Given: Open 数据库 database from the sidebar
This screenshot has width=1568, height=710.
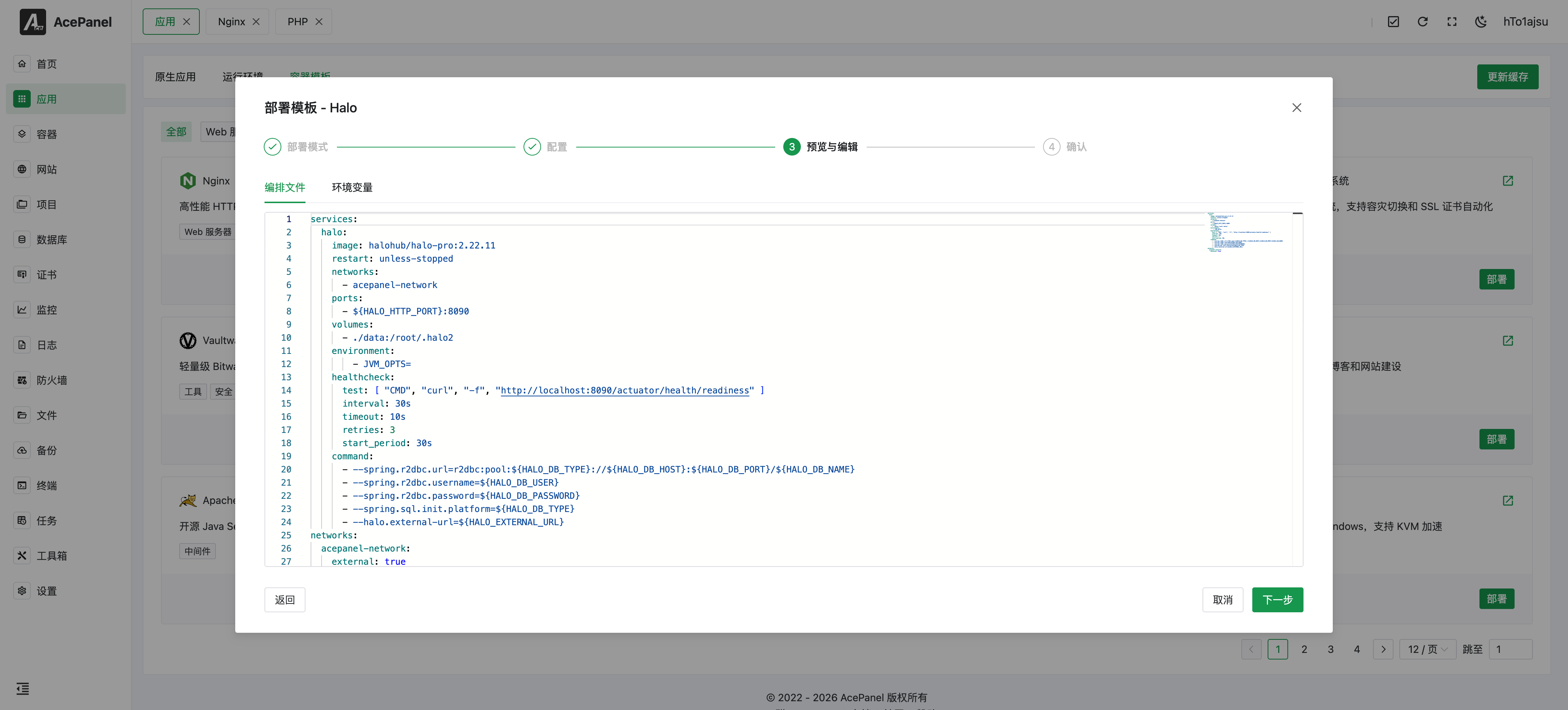Looking at the screenshot, I should coord(22,239).
